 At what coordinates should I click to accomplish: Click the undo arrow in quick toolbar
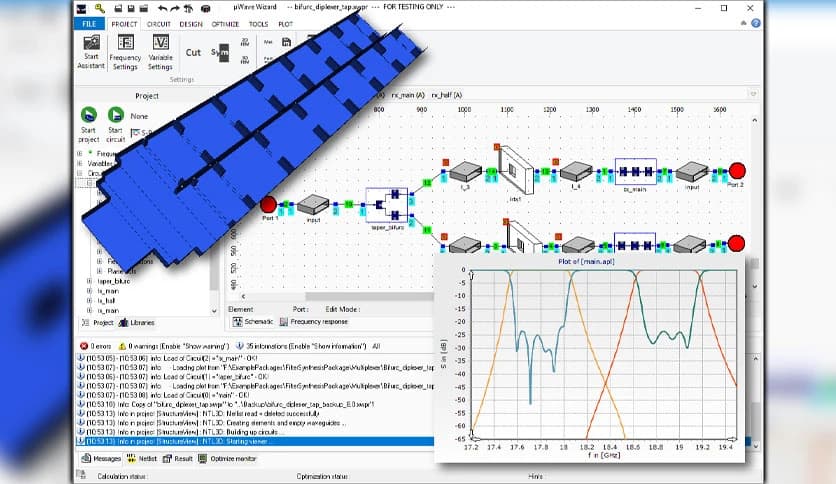pos(163,8)
